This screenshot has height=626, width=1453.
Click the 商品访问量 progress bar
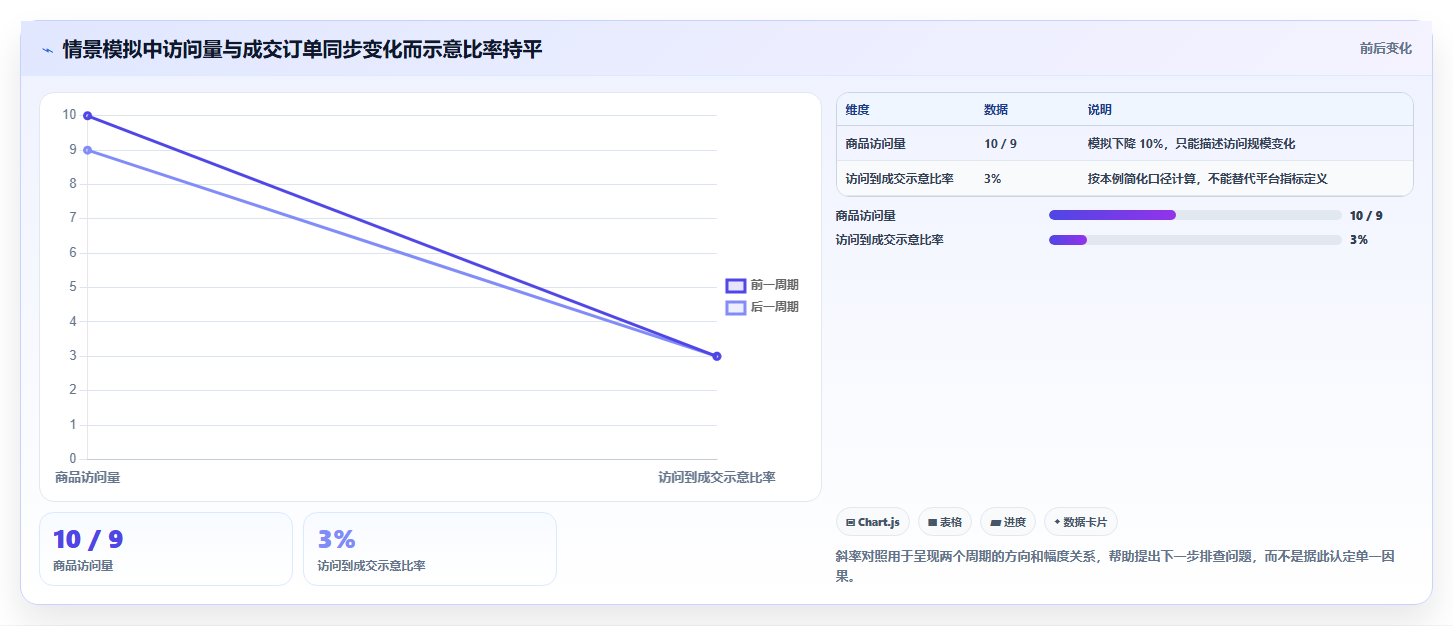(x=1195, y=215)
